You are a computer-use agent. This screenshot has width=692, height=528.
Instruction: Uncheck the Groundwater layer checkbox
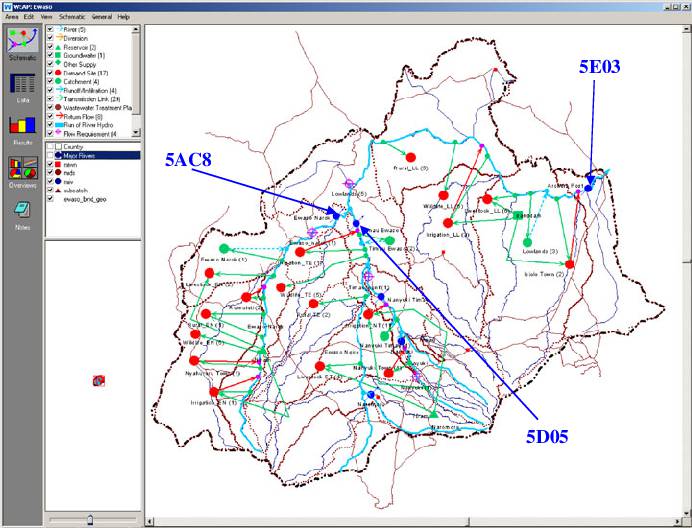click(x=50, y=56)
